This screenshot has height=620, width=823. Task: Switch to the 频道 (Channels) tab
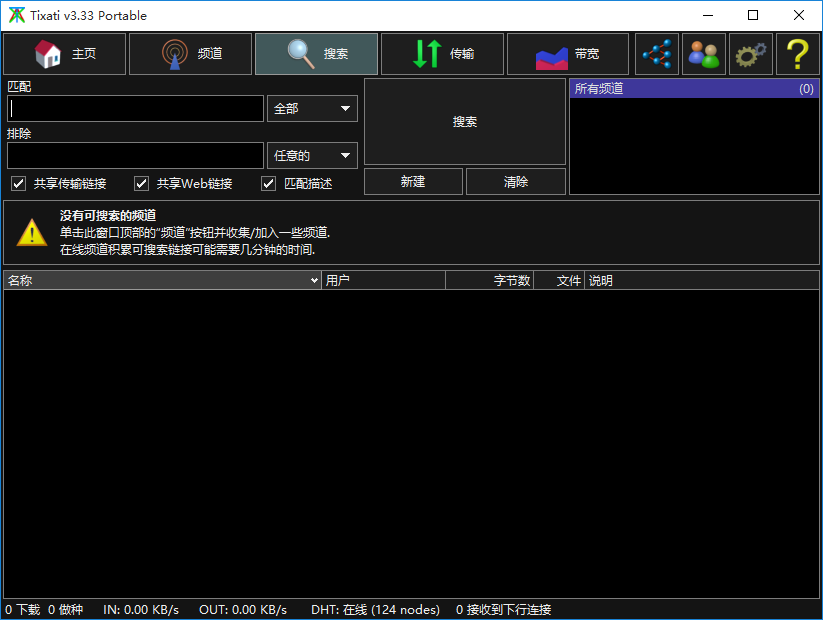(x=191, y=54)
